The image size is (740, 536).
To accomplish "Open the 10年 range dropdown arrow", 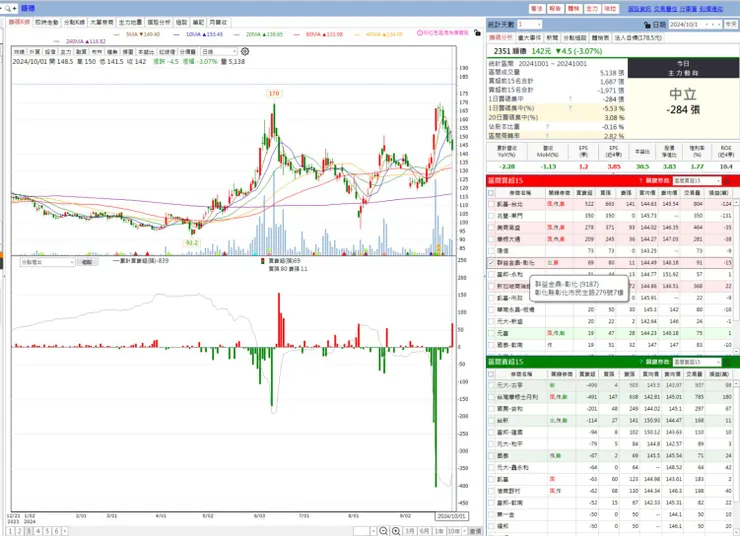I will pos(464,531).
